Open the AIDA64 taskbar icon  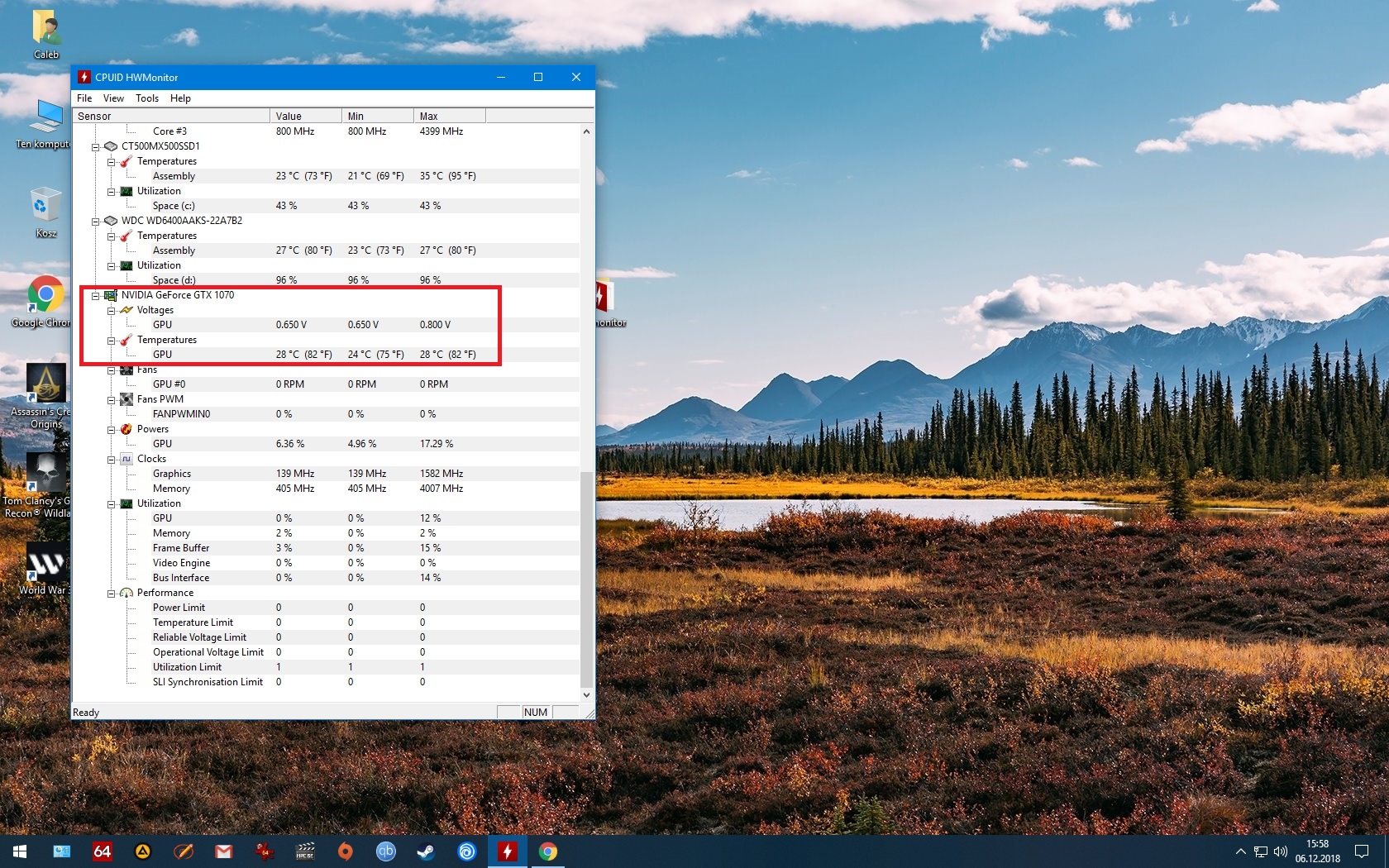(x=102, y=851)
